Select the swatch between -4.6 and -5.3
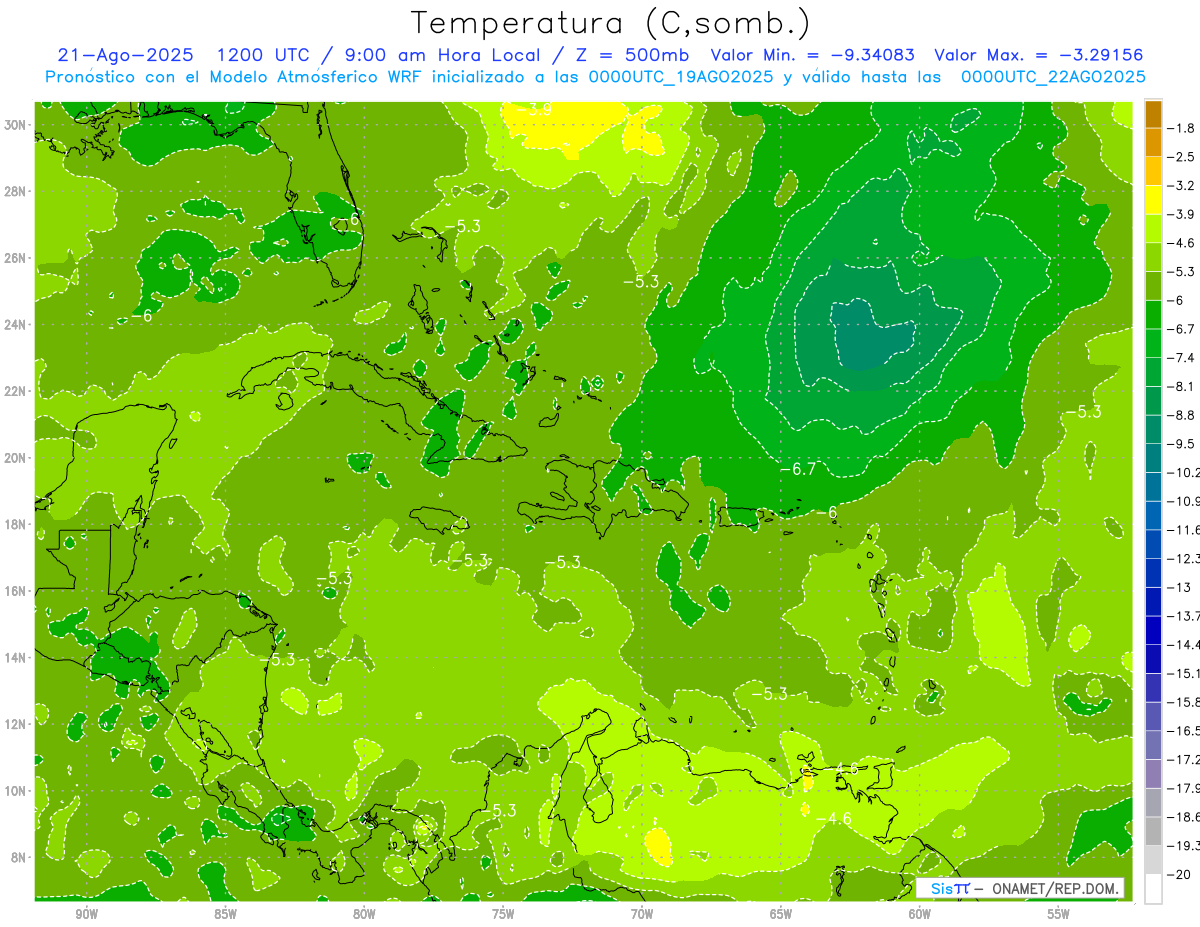Screen dimensions: 1200x927 click(1154, 257)
